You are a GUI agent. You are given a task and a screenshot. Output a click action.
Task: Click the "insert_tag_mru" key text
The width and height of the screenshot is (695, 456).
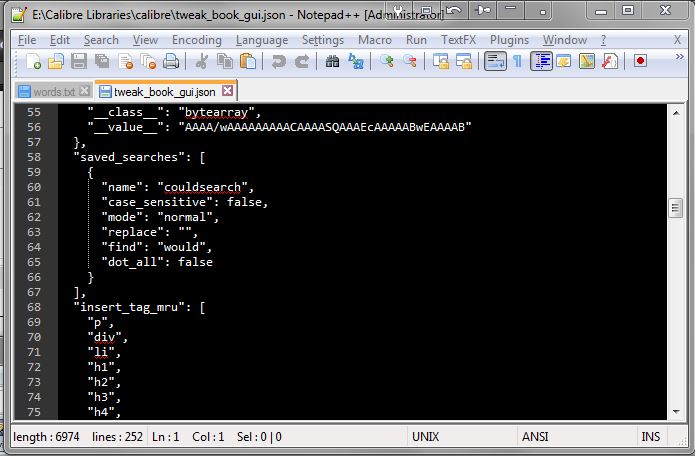(x=129, y=307)
